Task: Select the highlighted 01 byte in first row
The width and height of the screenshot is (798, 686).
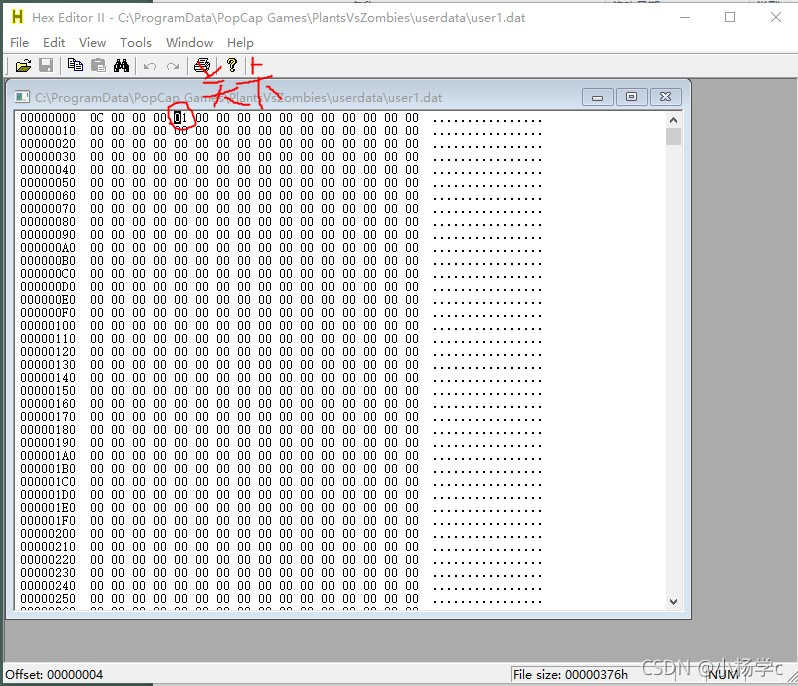Action: pyautogui.click(x=181, y=118)
